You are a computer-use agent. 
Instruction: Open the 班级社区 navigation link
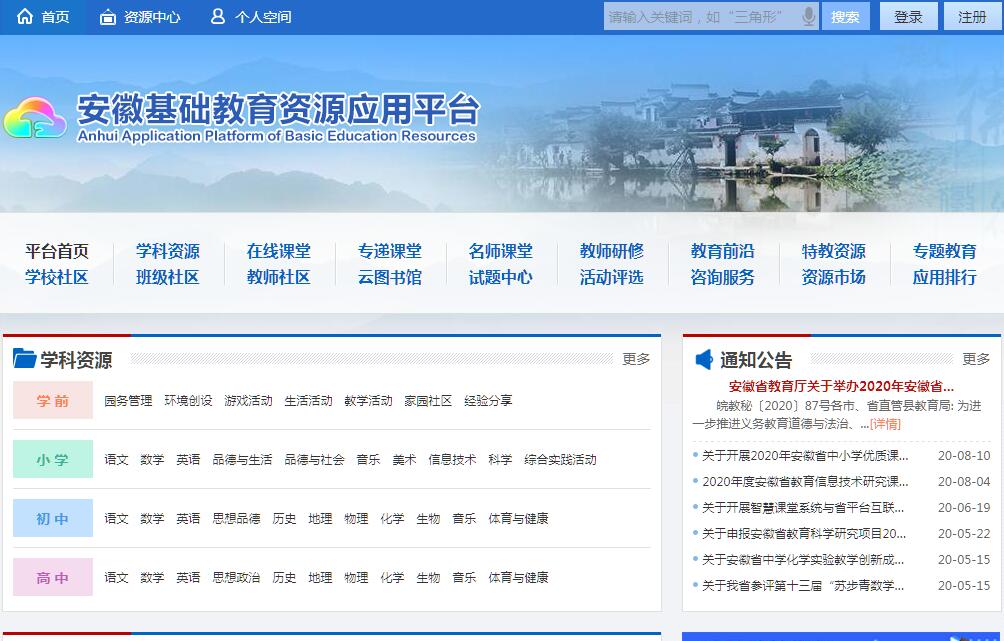tap(168, 277)
